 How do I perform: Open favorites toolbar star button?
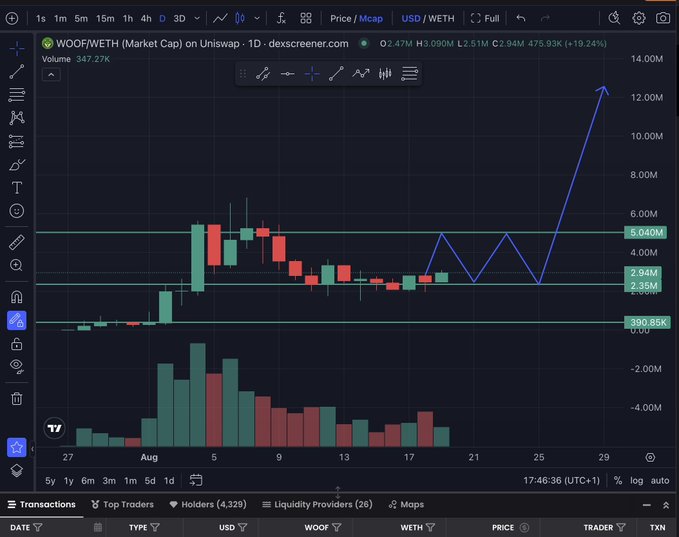[16, 447]
